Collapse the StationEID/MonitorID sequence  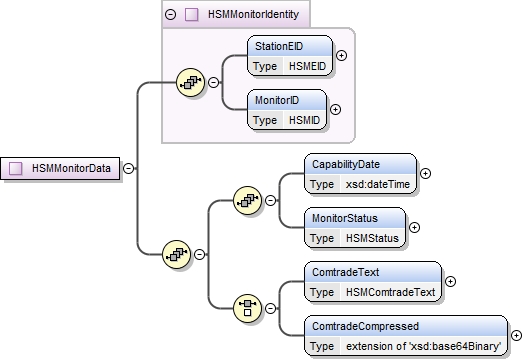(x=214, y=82)
